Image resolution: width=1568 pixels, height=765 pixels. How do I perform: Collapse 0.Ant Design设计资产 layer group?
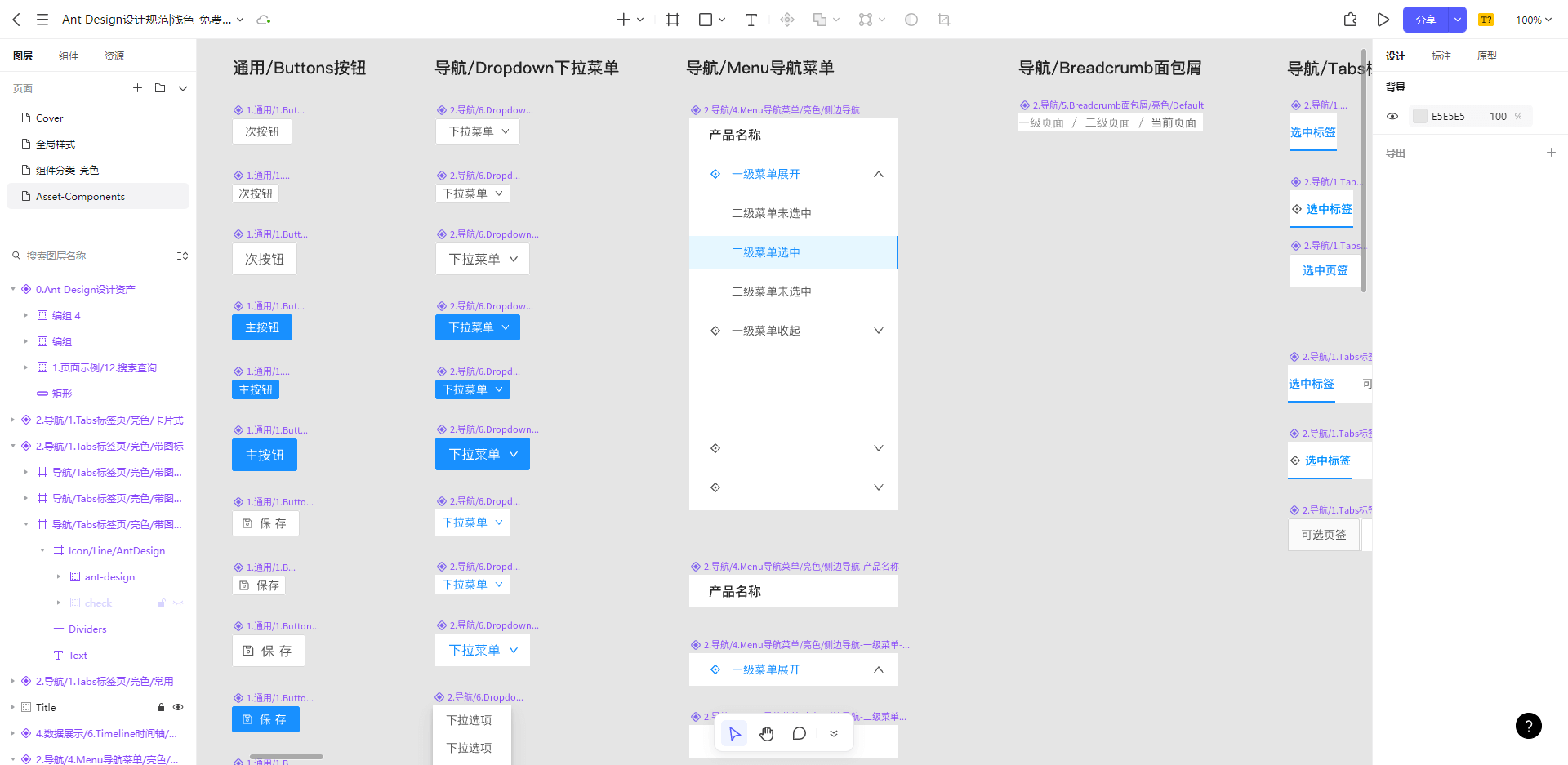tap(13, 289)
